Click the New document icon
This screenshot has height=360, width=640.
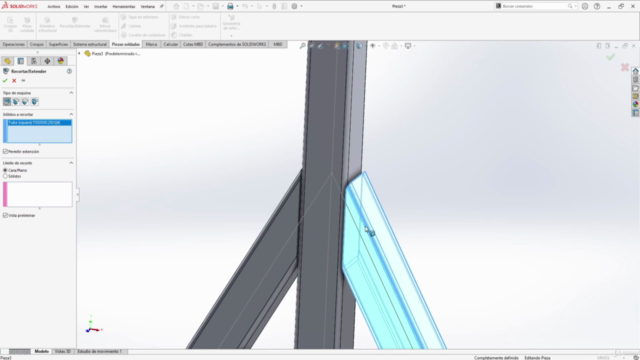(x=187, y=6)
